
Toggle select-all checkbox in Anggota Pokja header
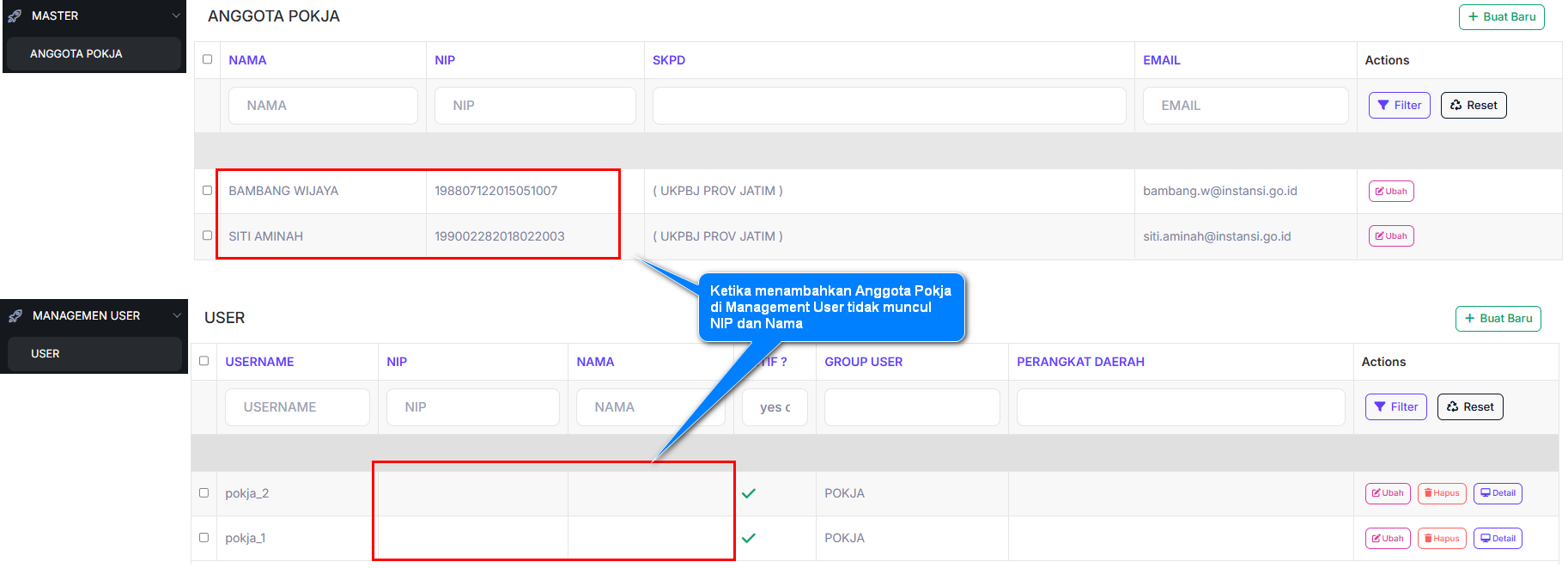(207, 59)
